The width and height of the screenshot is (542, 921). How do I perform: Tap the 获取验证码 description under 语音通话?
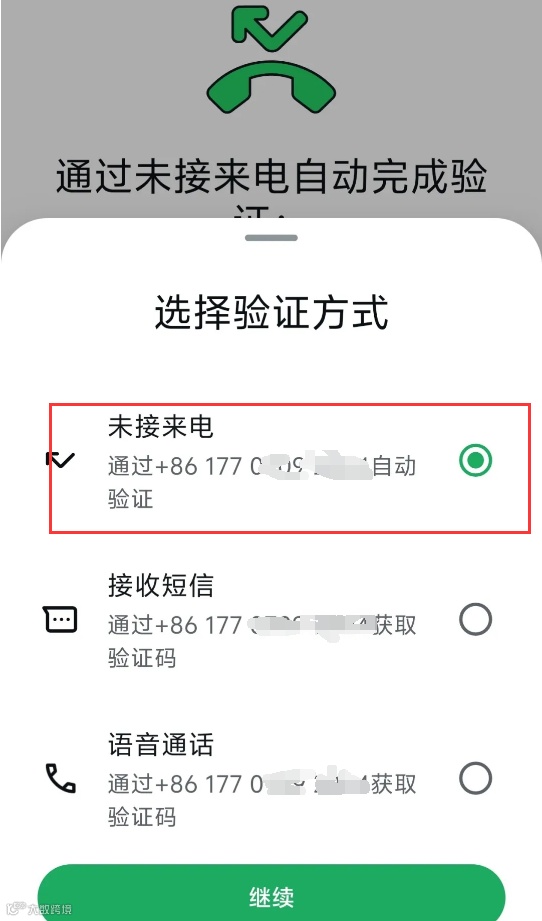click(x=262, y=801)
